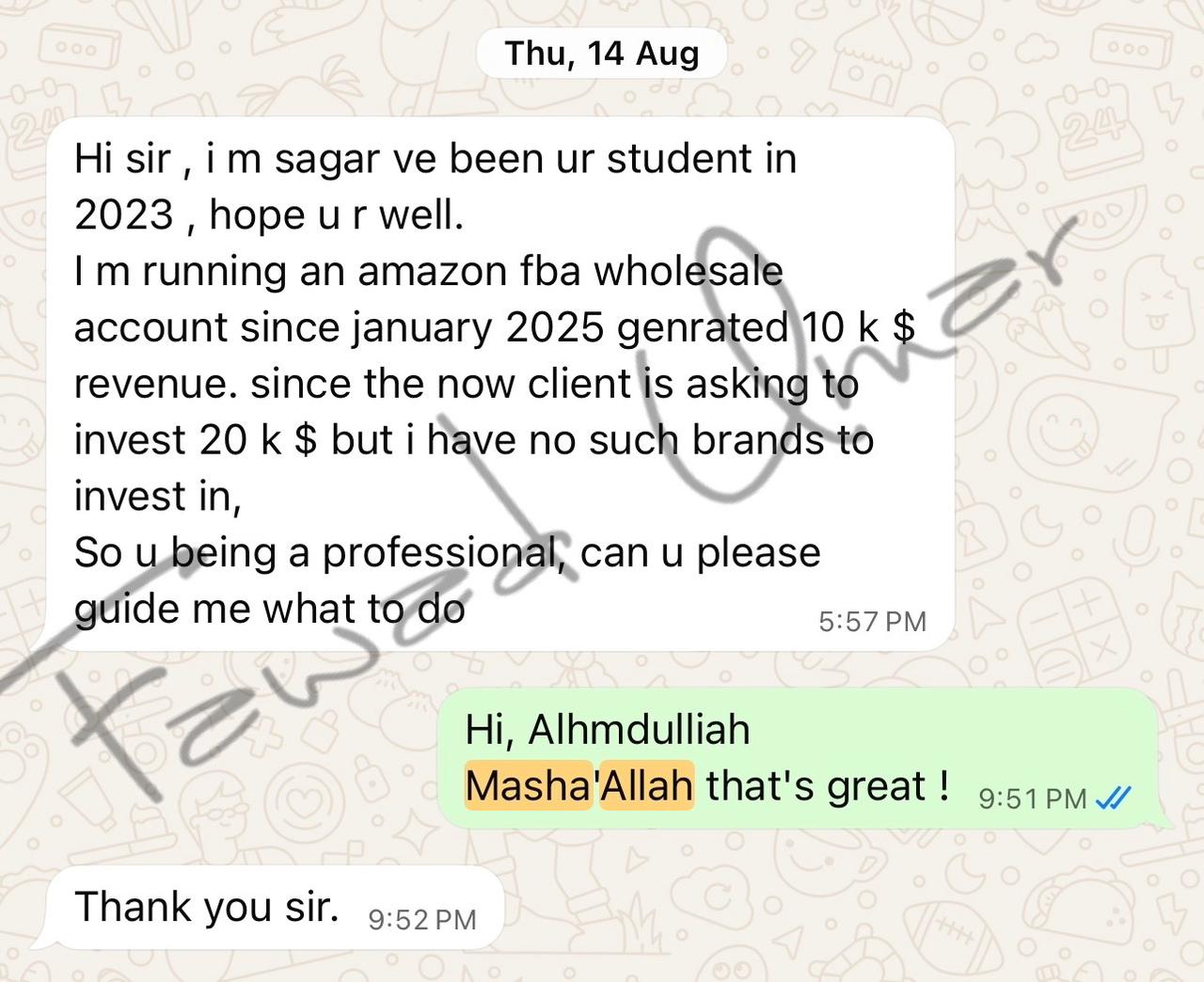1204x982 pixels.
Task: Tap the highlighted word "Allah"
Action: point(647,785)
